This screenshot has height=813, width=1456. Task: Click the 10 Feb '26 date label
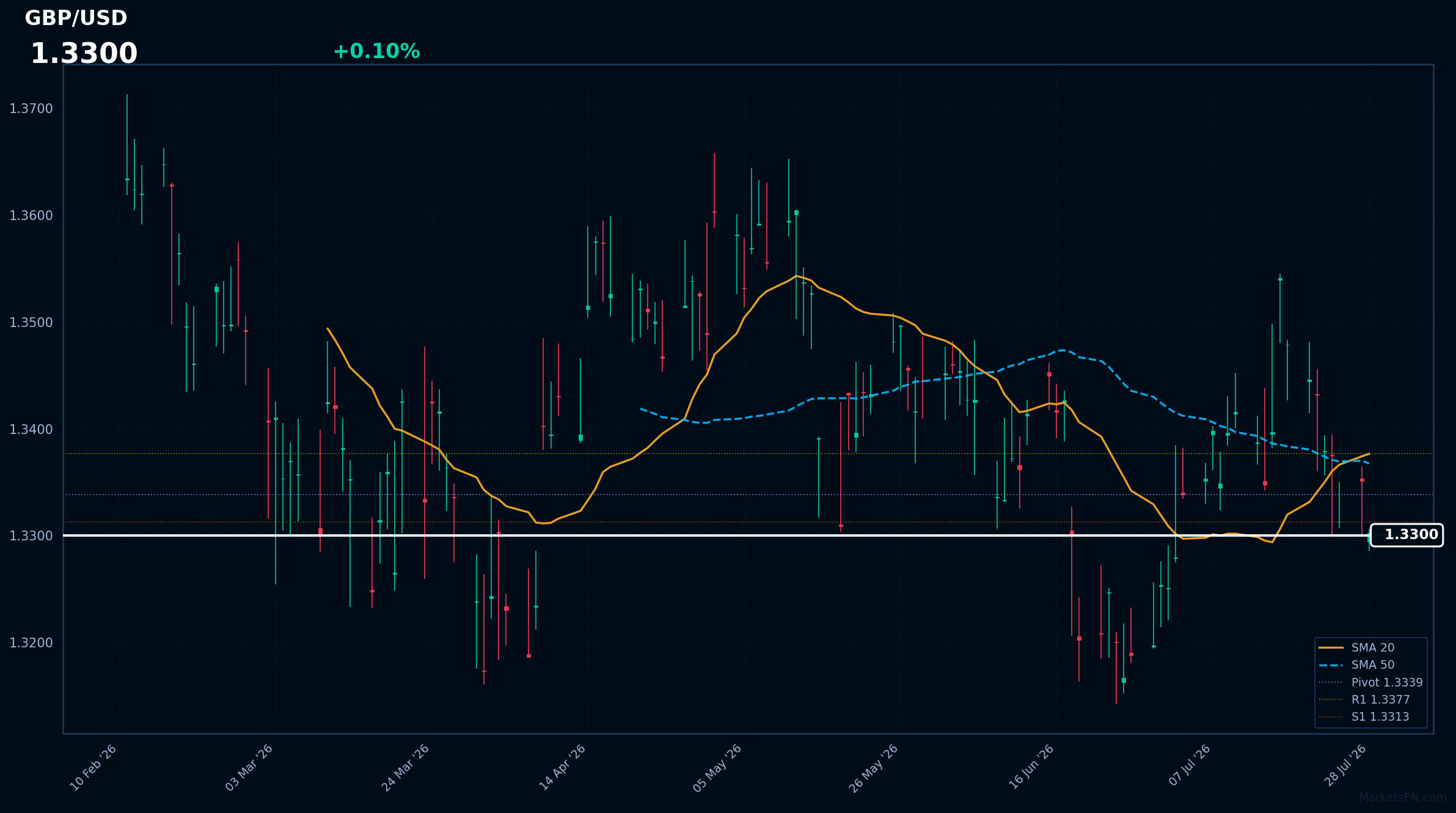93,768
